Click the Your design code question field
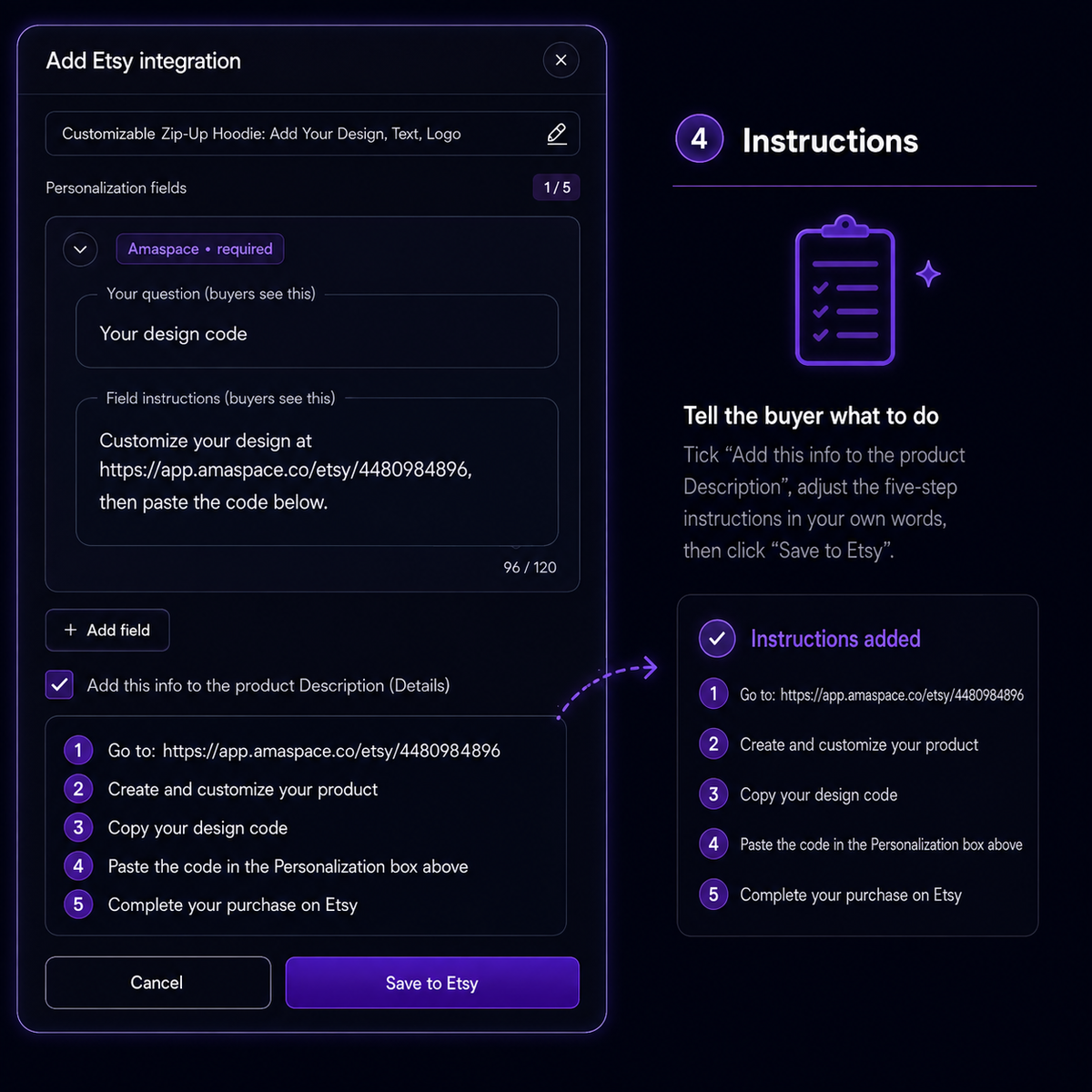The width and height of the screenshot is (1092, 1092). point(317,331)
